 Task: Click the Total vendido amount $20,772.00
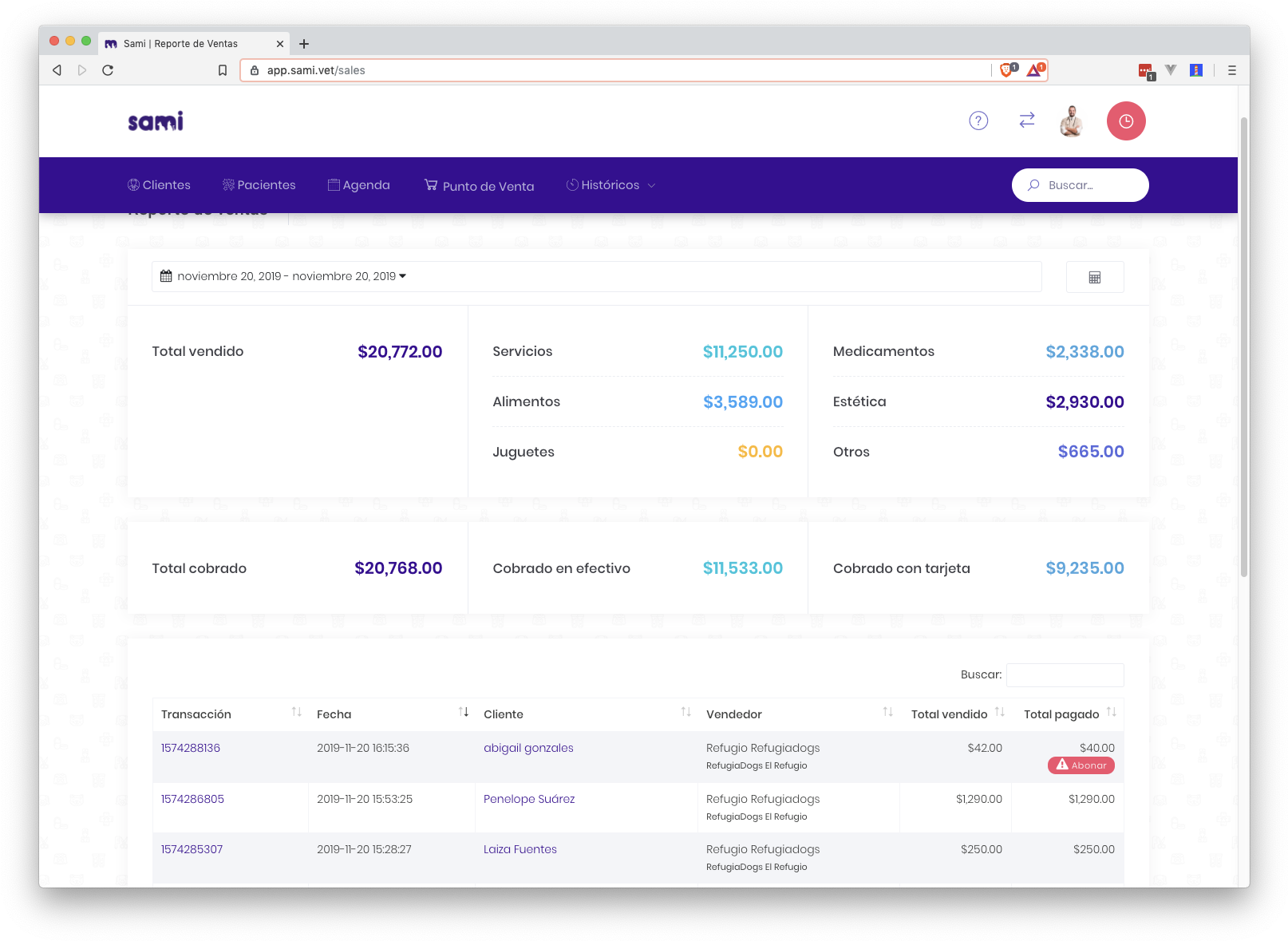[400, 352]
